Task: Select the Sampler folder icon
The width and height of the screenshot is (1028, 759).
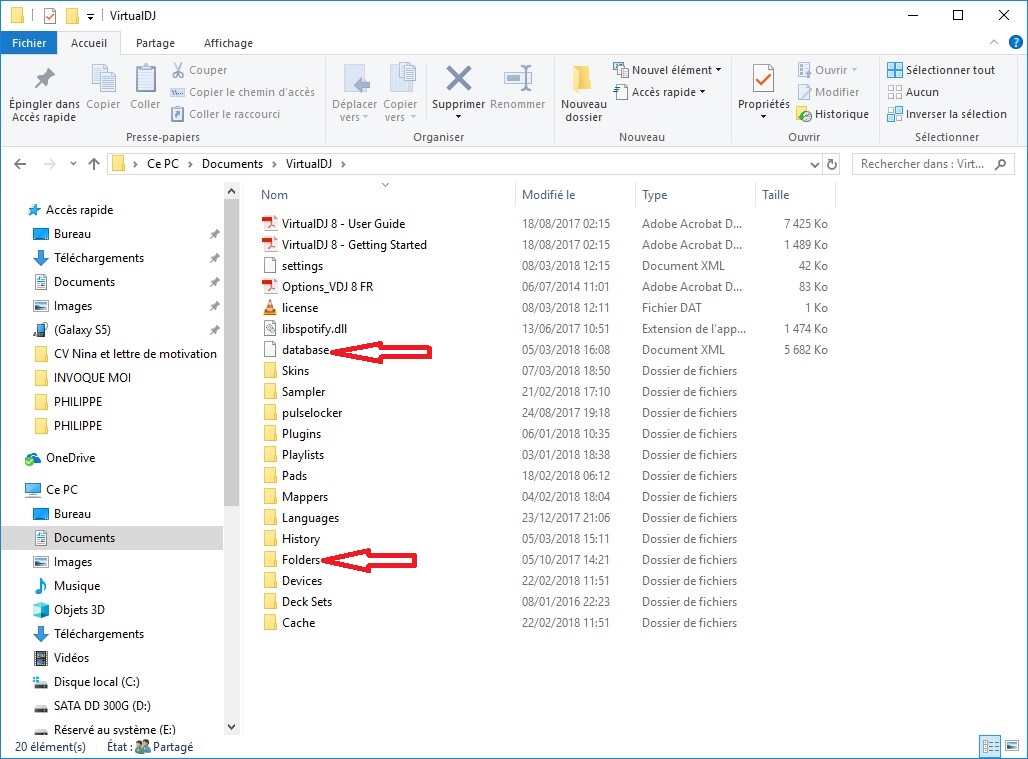Action: point(270,391)
